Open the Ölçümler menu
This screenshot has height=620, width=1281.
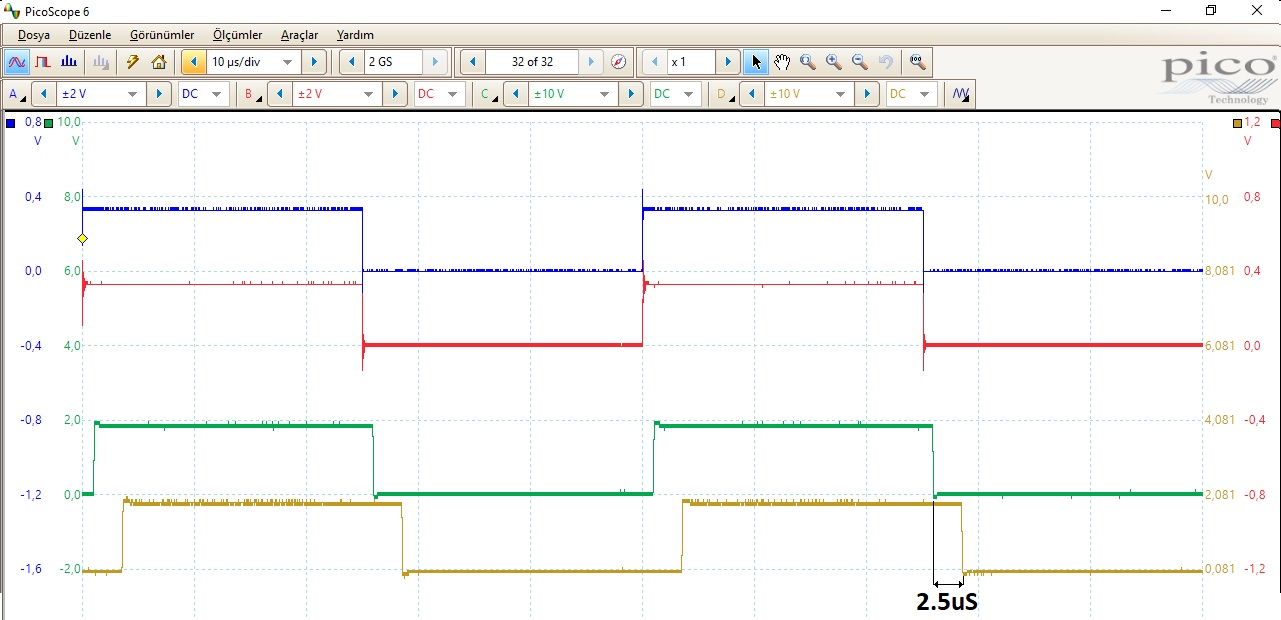[x=238, y=35]
